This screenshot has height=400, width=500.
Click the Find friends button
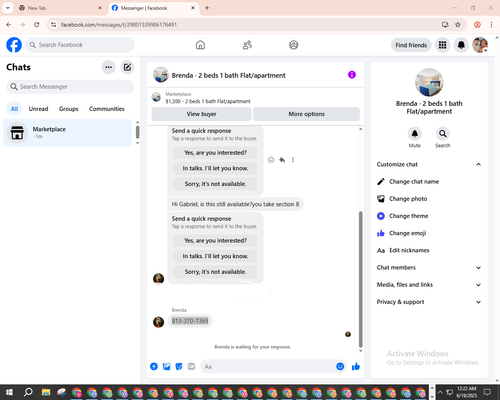(411, 45)
